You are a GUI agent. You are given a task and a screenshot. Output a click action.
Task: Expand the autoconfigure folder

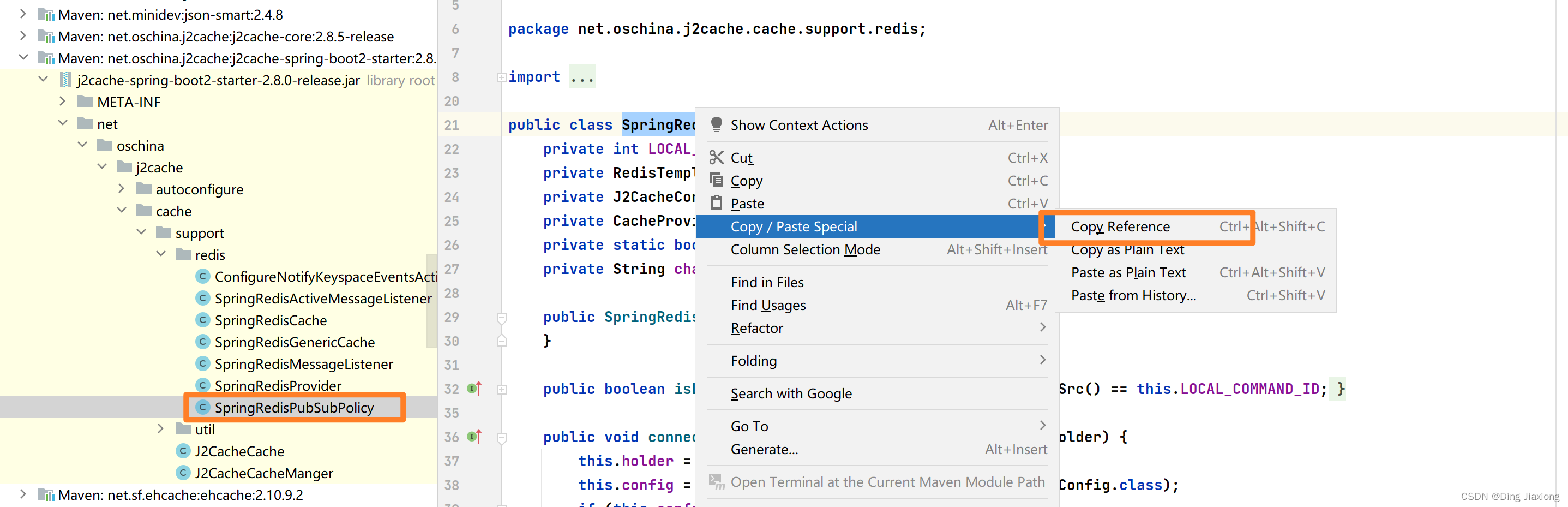click(x=121, y=189)
